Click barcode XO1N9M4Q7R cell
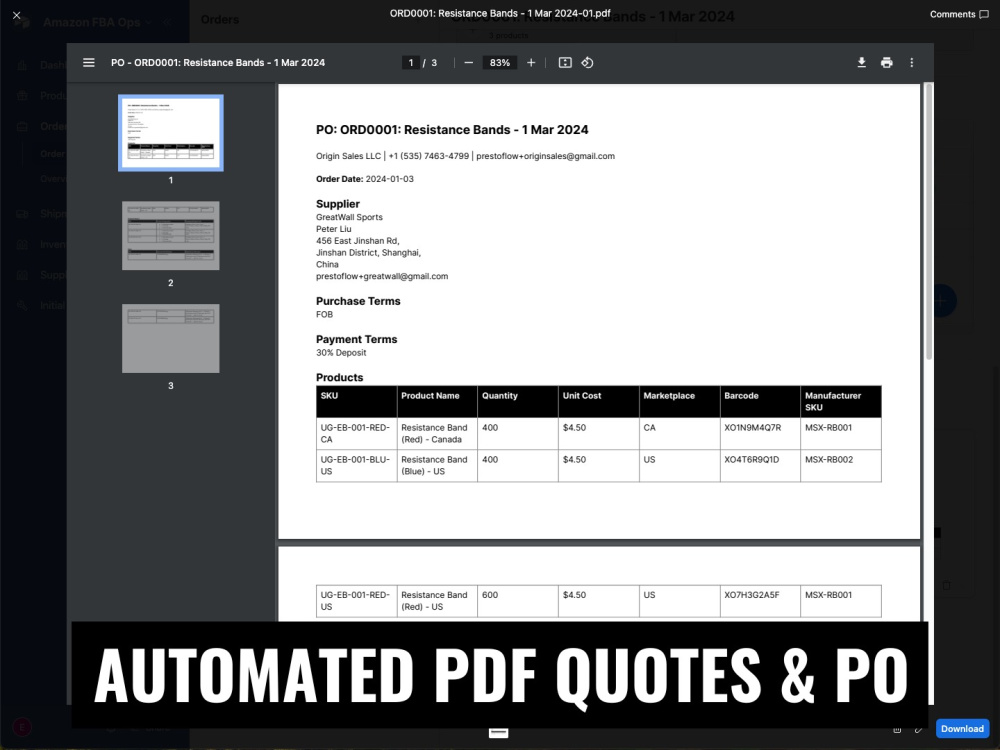Viewport: 1000px width, 750px height. [x=760, y=434]
